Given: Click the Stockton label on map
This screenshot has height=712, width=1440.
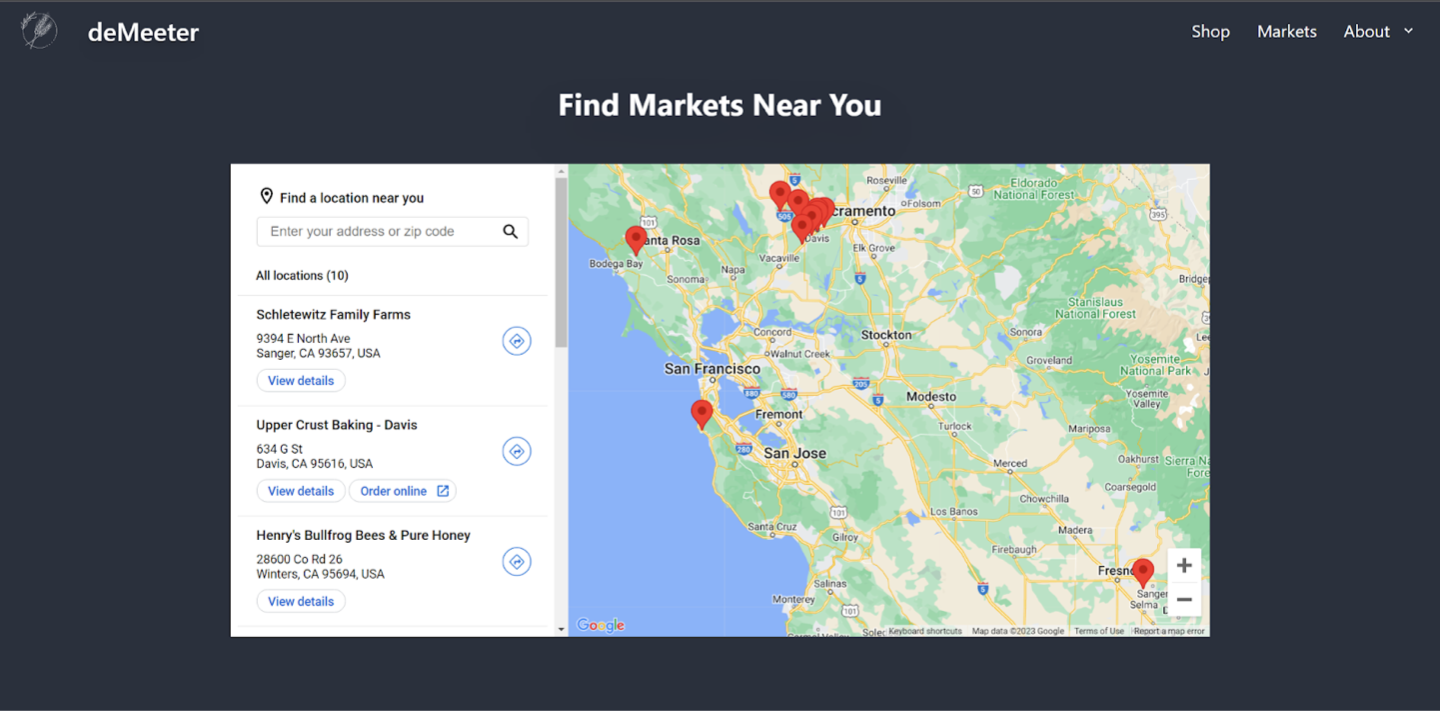Looking at the screenshot, I should (x=886, y=335).
